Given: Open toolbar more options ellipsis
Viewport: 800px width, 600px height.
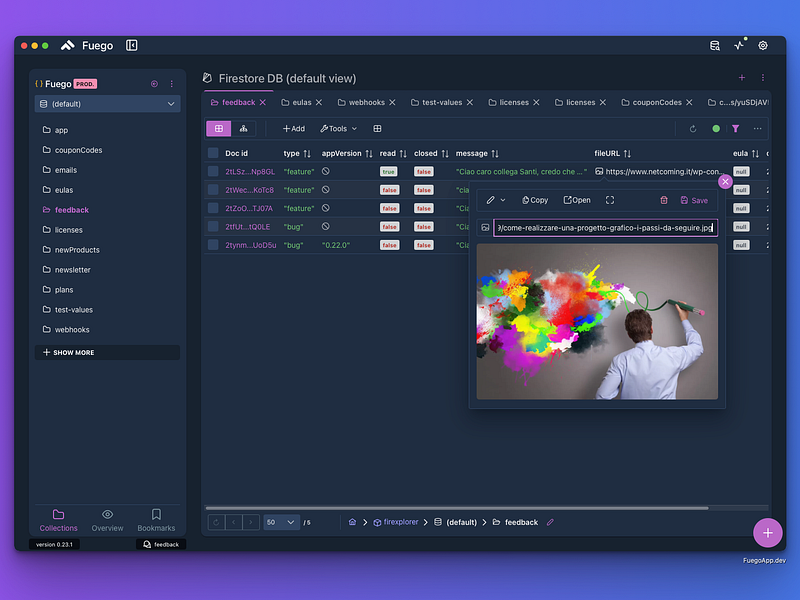Looking at the screenshot, I should [x=758, y=129].
